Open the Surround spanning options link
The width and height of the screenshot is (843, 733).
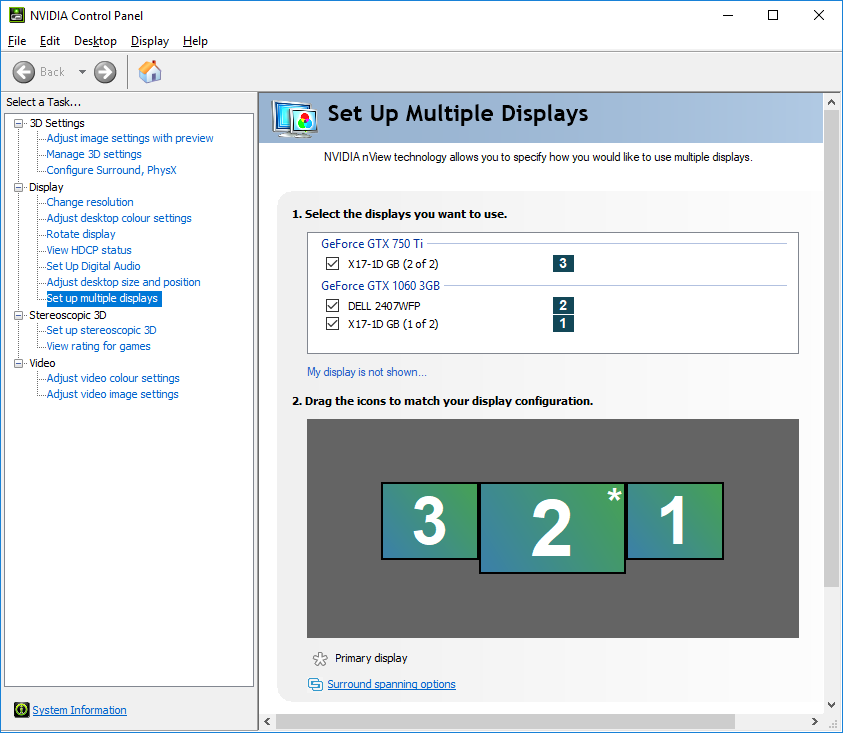coord(391,685)
